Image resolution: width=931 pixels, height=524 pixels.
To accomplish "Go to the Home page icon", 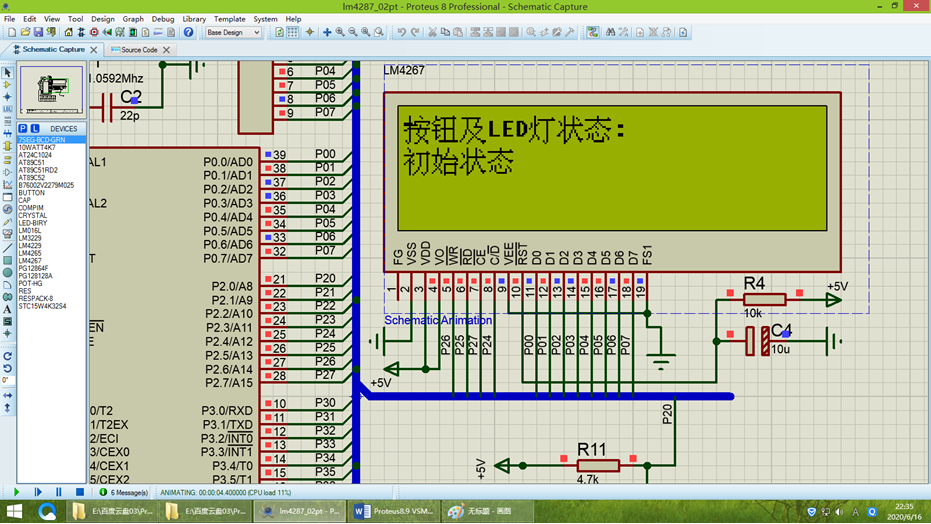I will tap(68, 32).
